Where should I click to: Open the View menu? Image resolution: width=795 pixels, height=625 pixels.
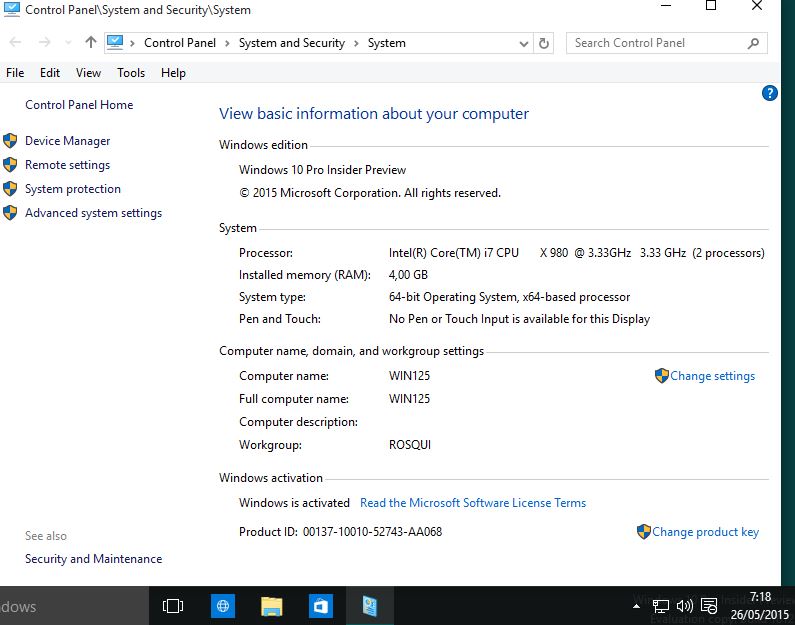point(88,73)
